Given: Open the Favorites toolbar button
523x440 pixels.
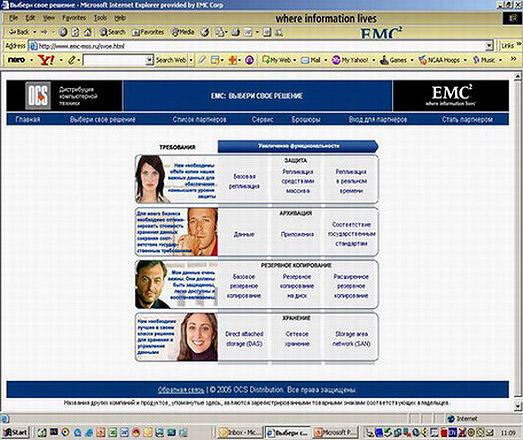Looking at the screenshot, I should click(148, 32).
